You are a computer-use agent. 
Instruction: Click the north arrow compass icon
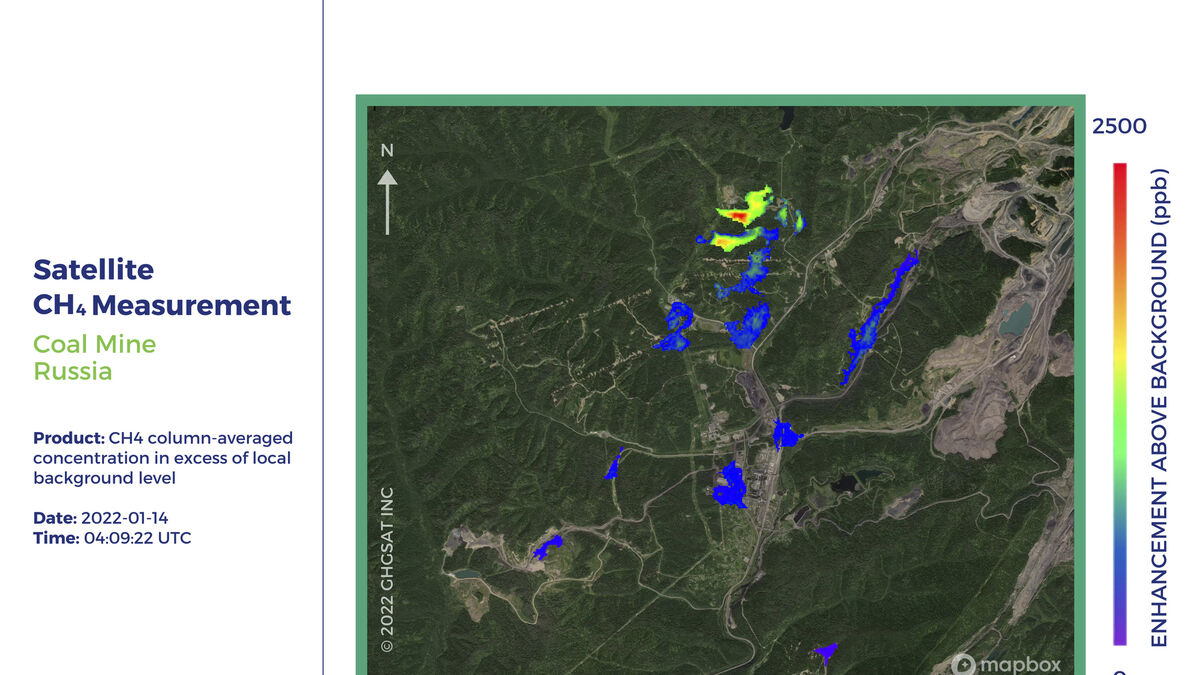point(387,201)
